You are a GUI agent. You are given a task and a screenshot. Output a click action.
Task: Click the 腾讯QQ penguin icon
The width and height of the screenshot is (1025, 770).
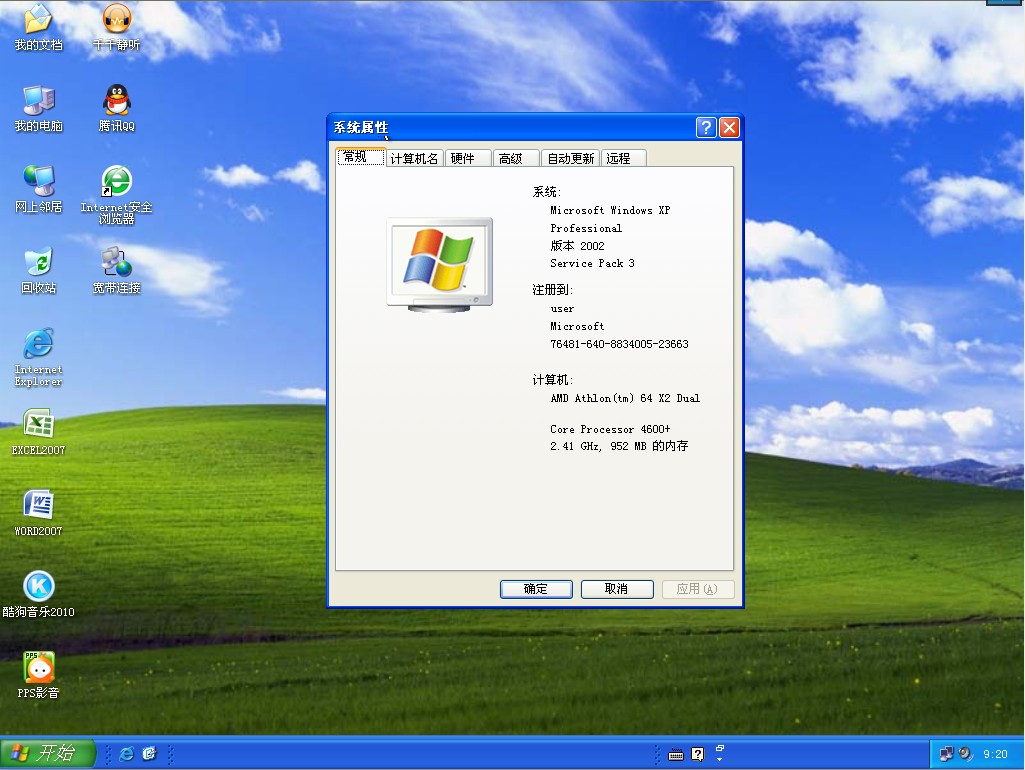click(117, 101)
